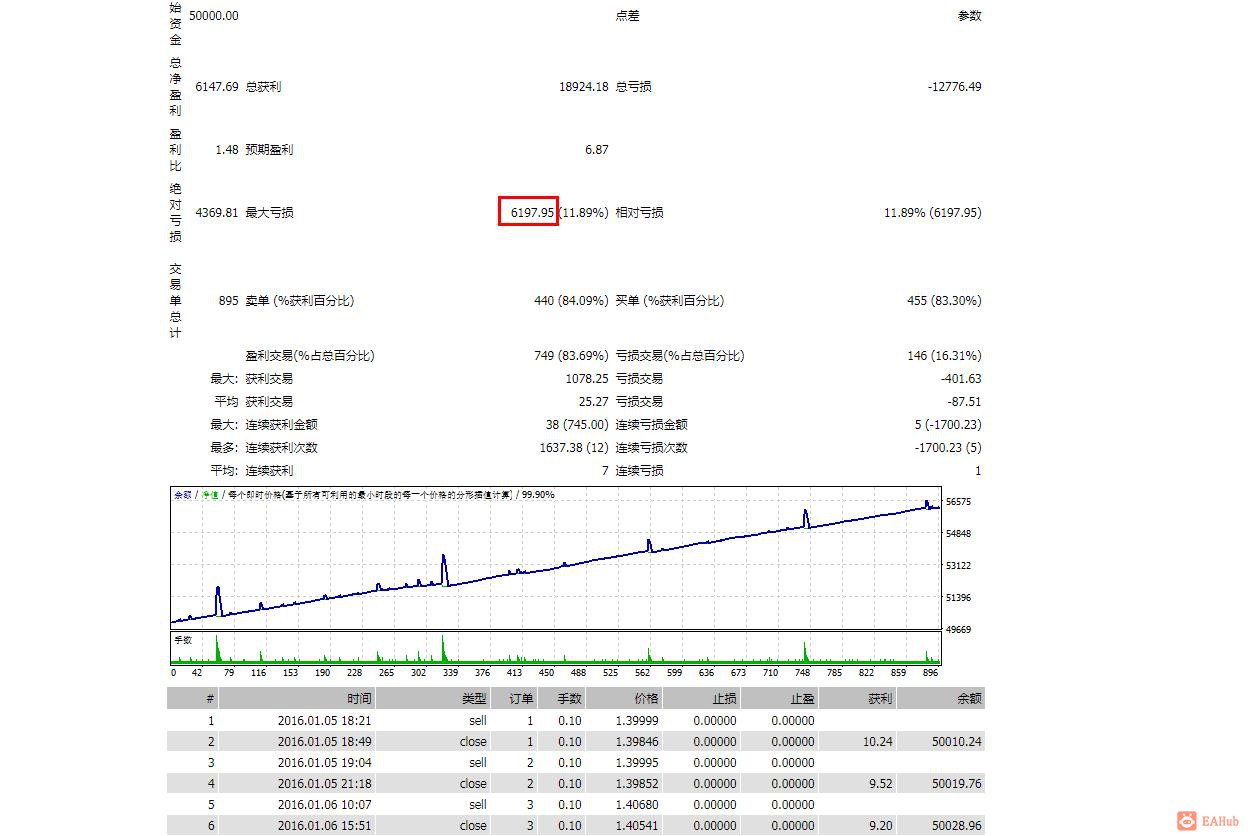The image size is (1248, 836).
Task: Click the 亏损交易(%占总百分比) label
Action: (679, 356)
